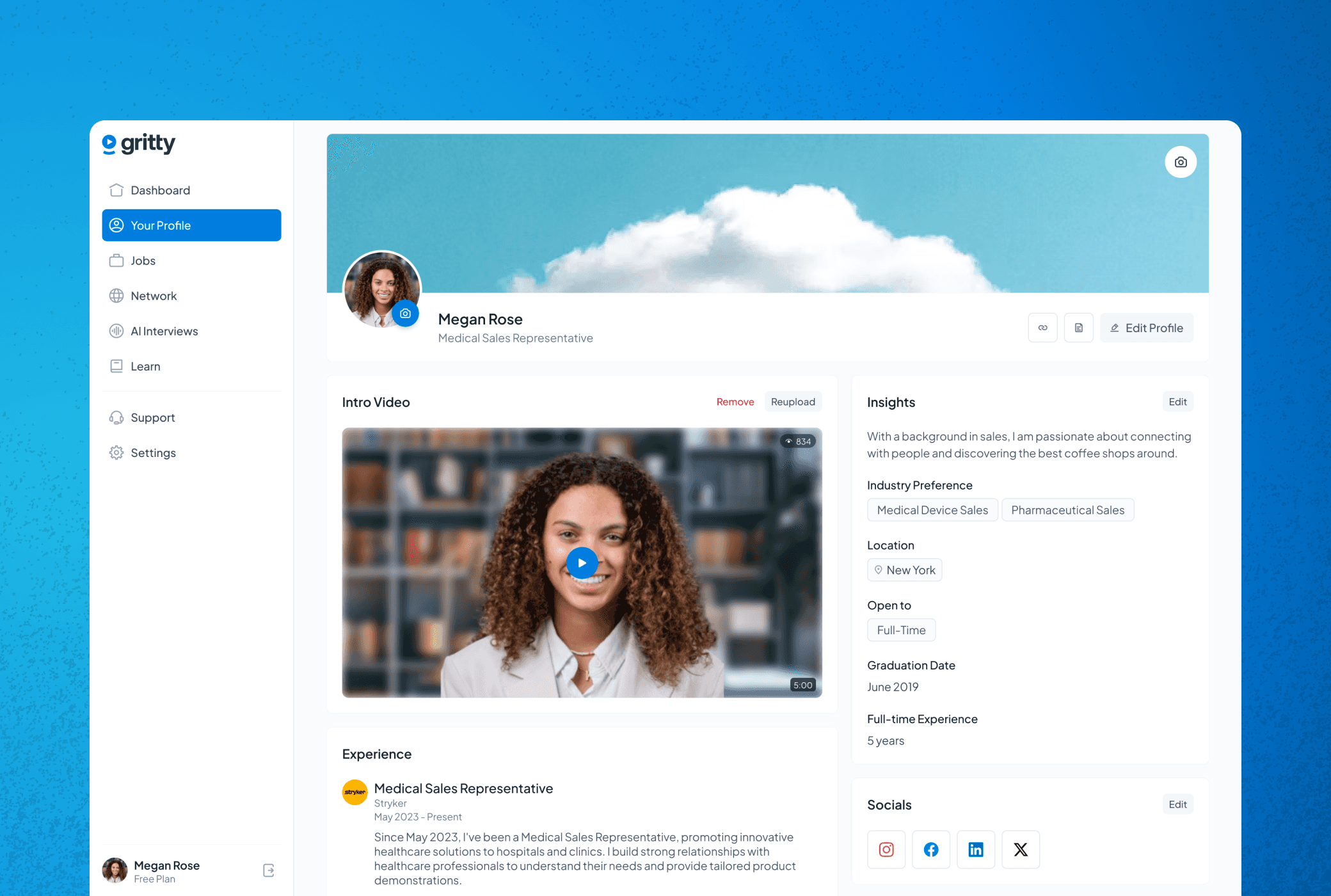Open the Instagram social icon
The height and width of the screenshot is (896, 1331).
[x=886, y=849]
